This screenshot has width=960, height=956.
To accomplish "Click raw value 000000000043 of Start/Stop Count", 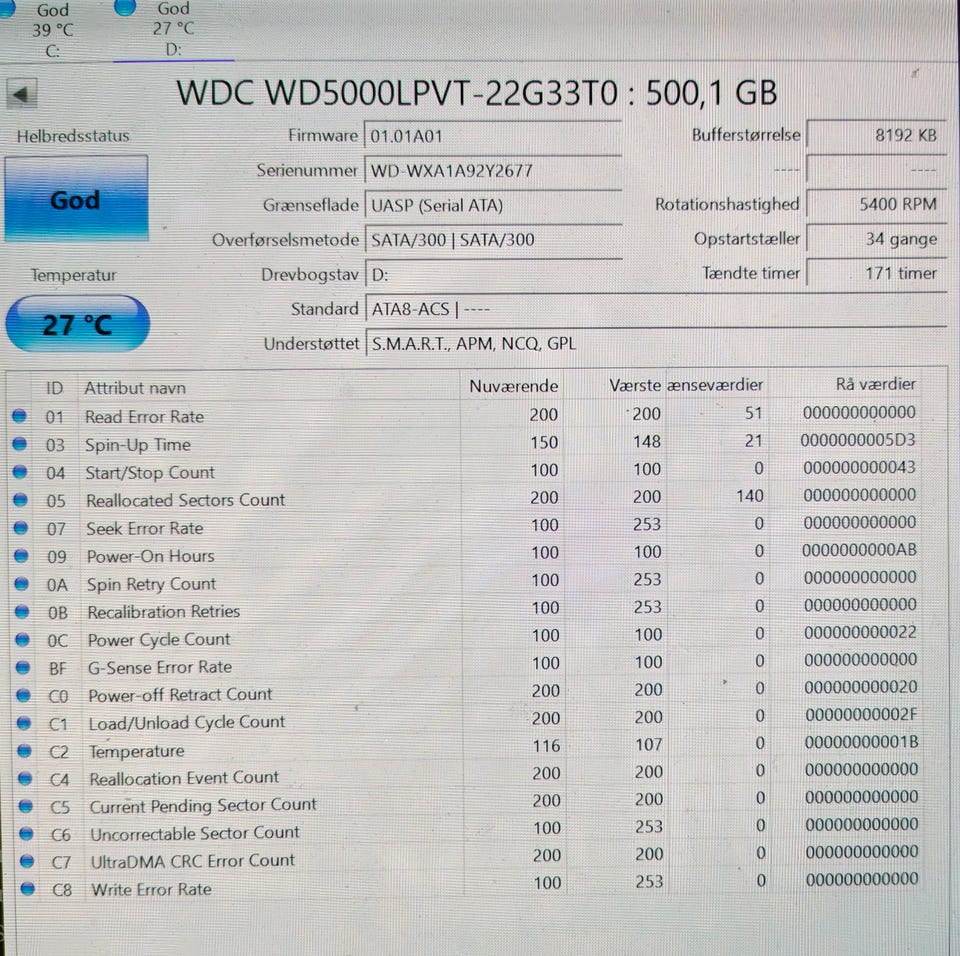I will click(x=860, y=467).
